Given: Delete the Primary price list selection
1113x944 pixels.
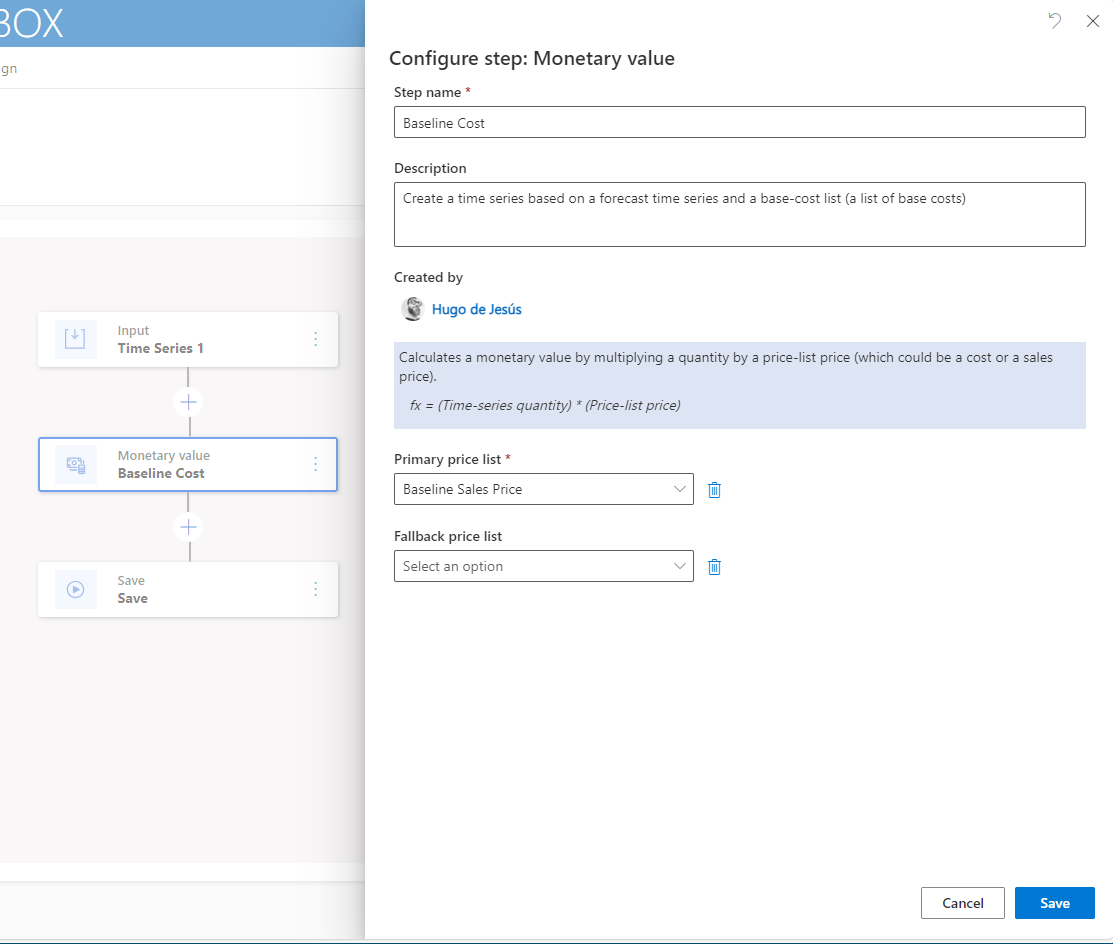Looking at the screenshot, I should 714,489.
